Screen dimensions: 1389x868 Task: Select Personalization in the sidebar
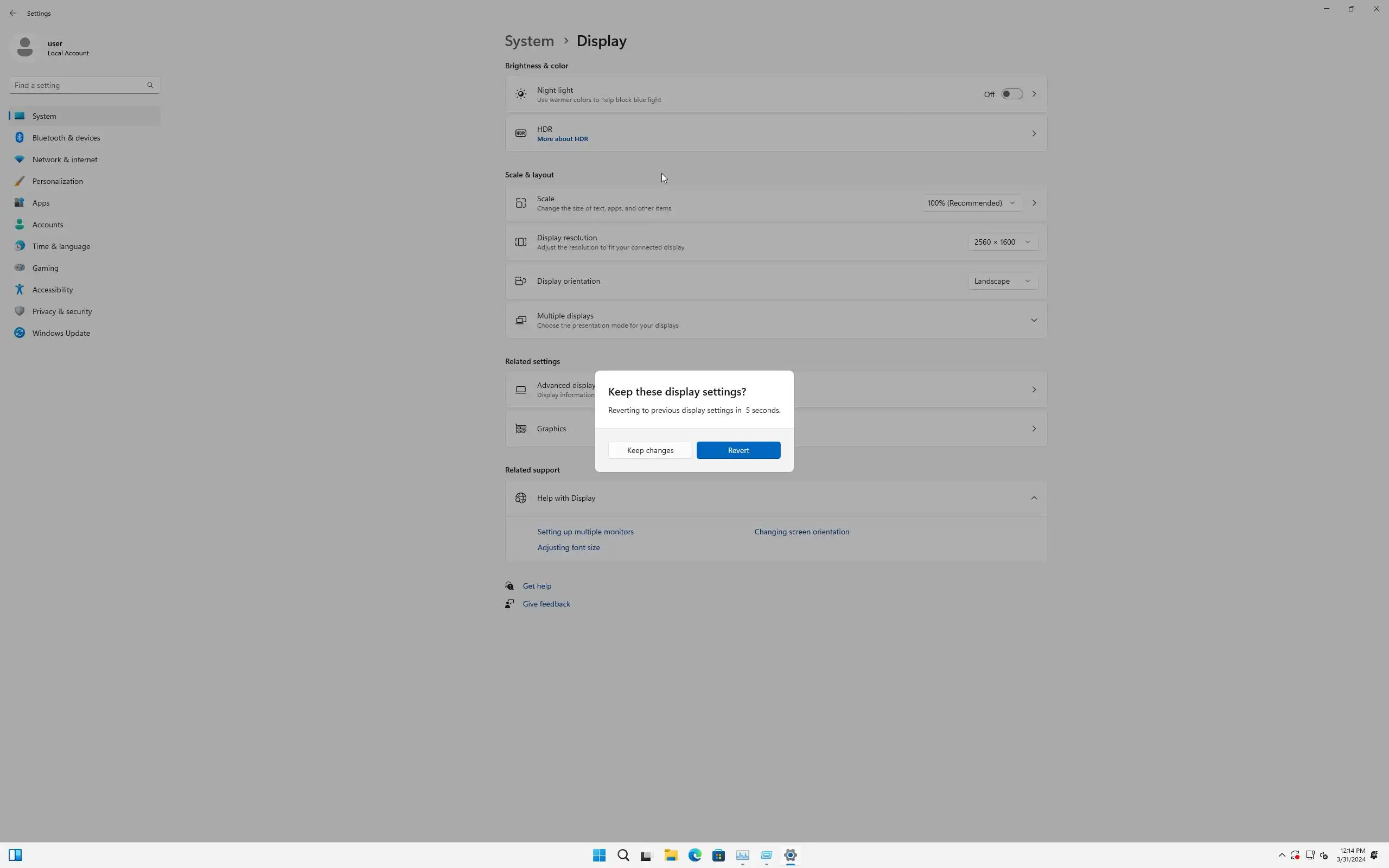(58, 181)
